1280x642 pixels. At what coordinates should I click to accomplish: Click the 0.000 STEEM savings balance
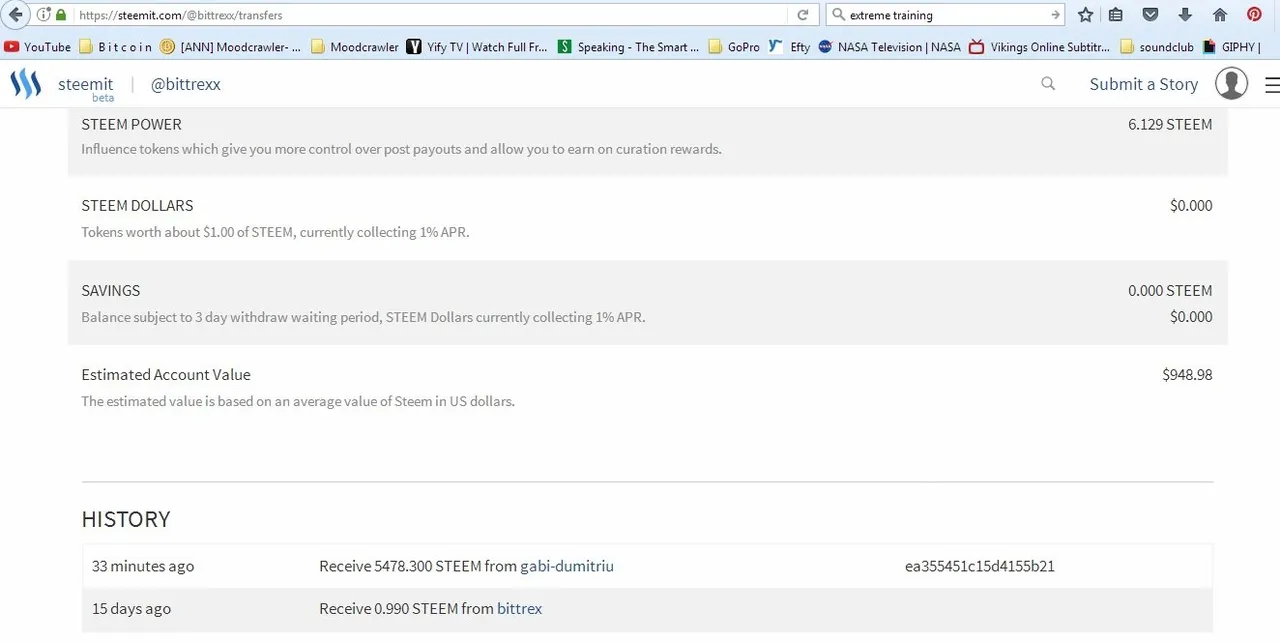1170,290
